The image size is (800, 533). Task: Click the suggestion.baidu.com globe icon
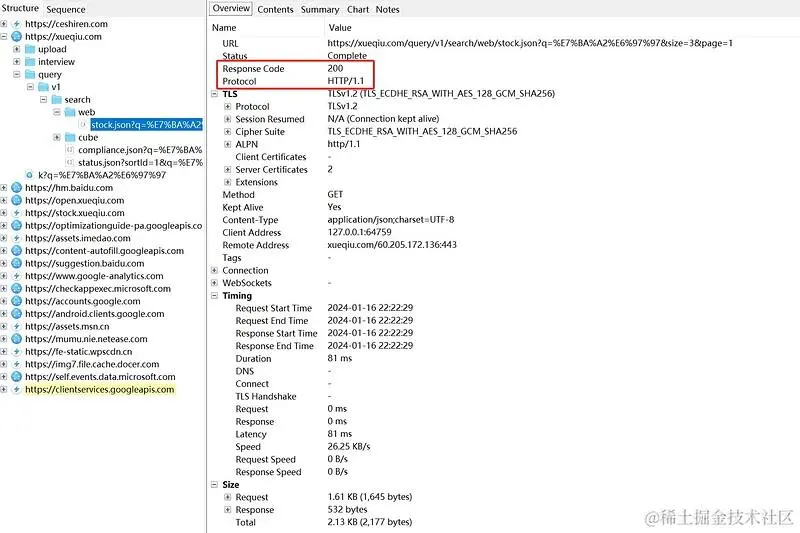click(16, 263)
